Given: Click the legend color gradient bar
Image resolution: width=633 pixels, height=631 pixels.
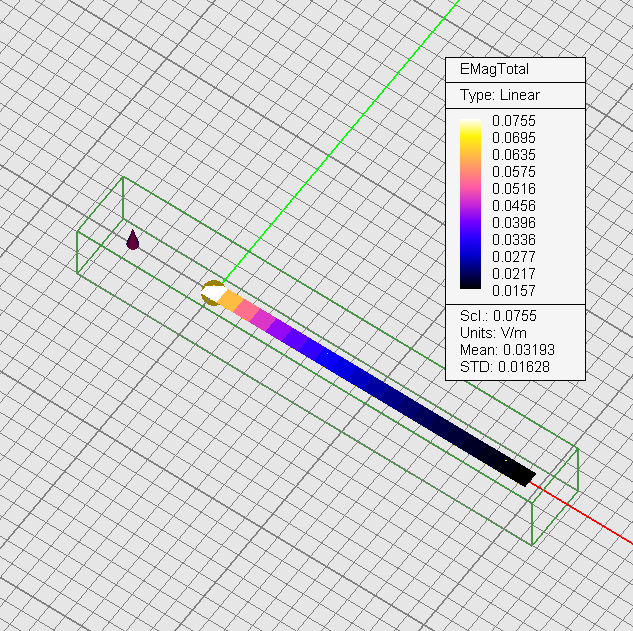Looking at the screenshot, I should (470, 206).
